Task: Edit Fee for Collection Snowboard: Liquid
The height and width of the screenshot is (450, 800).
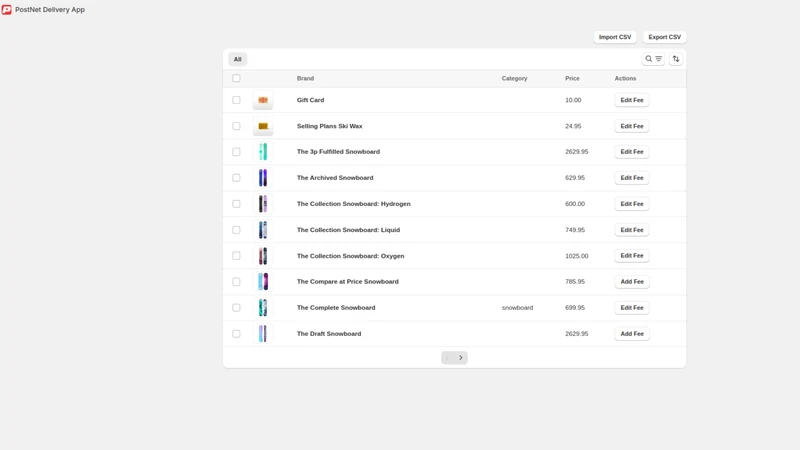Action: [x=632, y=230]
